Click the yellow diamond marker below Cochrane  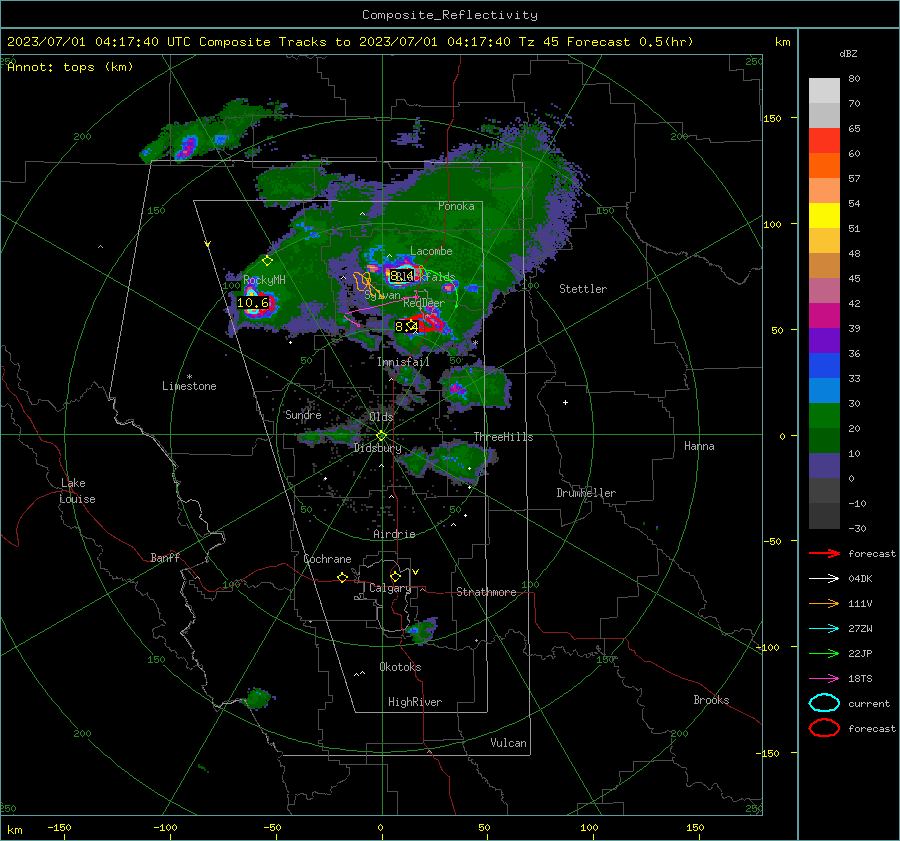343,577
